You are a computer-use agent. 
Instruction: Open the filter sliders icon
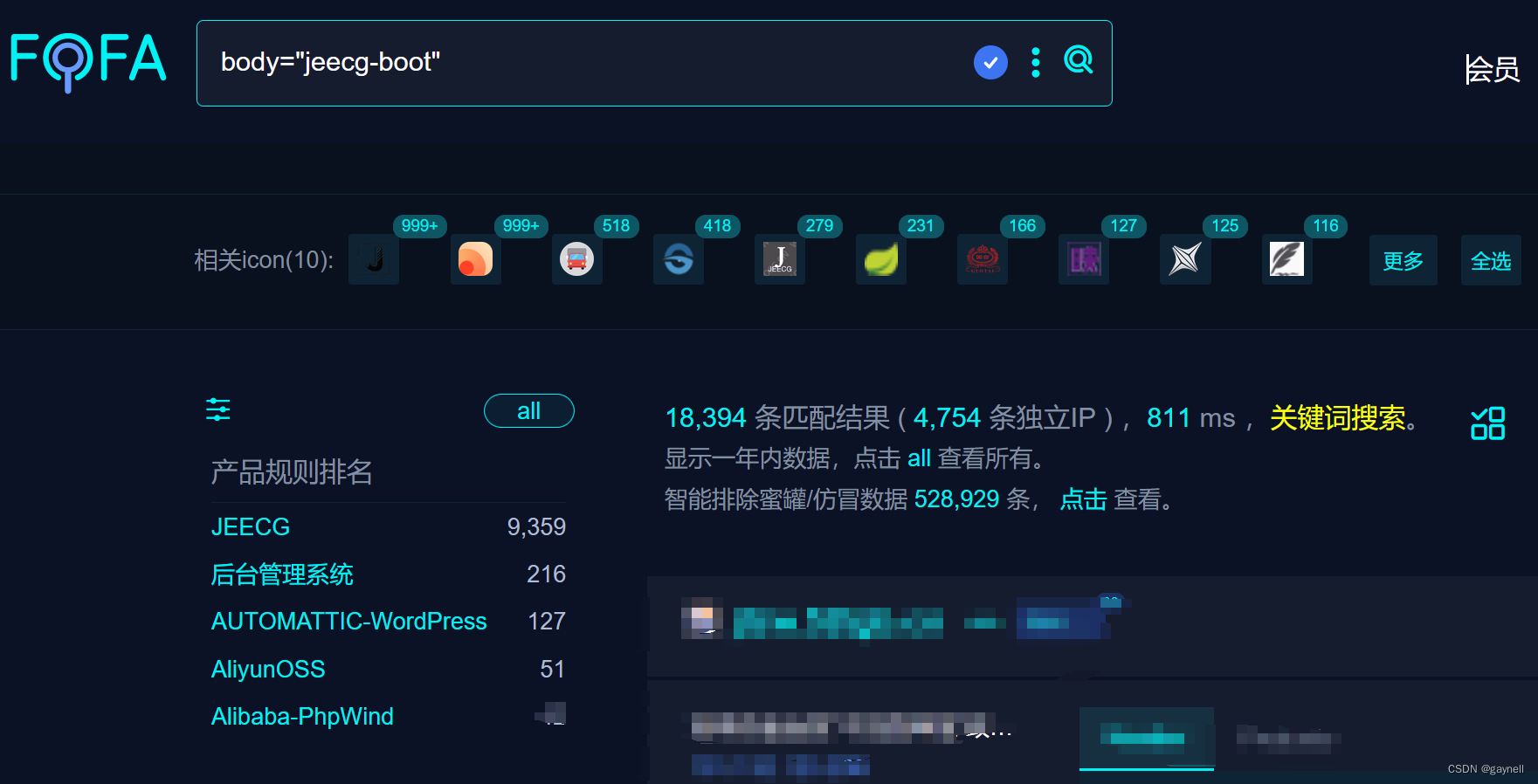217,409
